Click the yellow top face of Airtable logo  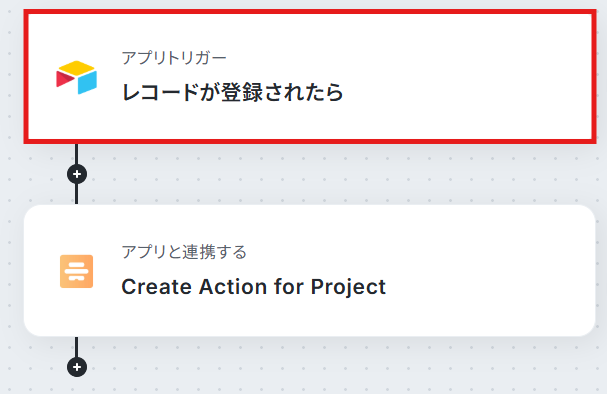[77, 68]
